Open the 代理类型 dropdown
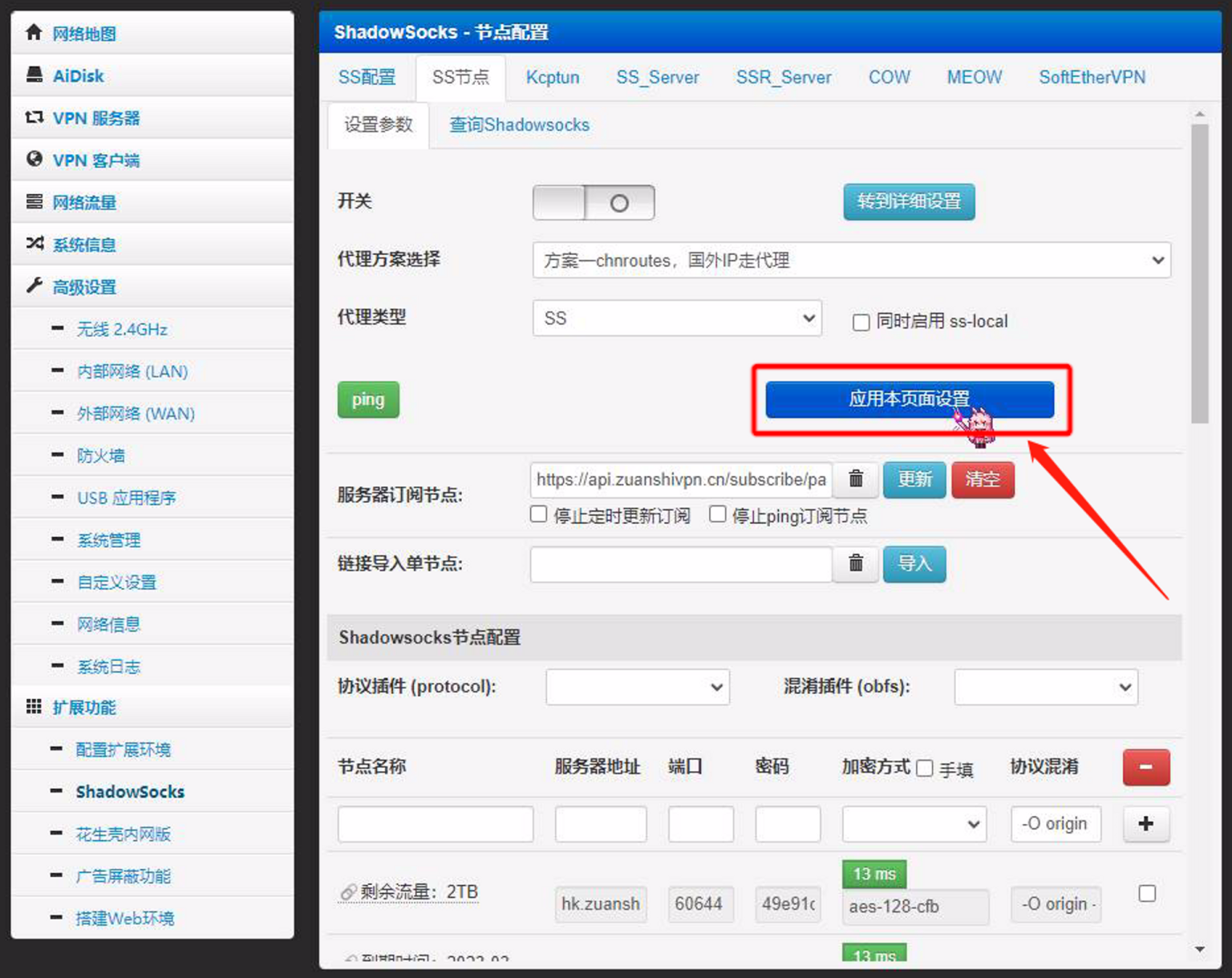The width and height of the screenshot is (1232, 978). (677, 319)
